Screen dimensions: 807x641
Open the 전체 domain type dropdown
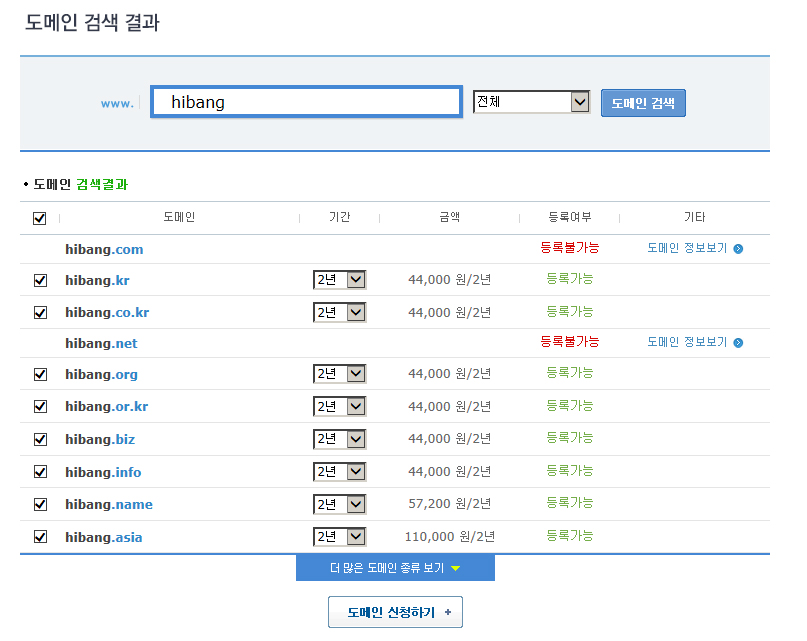(x=531, y=102)
